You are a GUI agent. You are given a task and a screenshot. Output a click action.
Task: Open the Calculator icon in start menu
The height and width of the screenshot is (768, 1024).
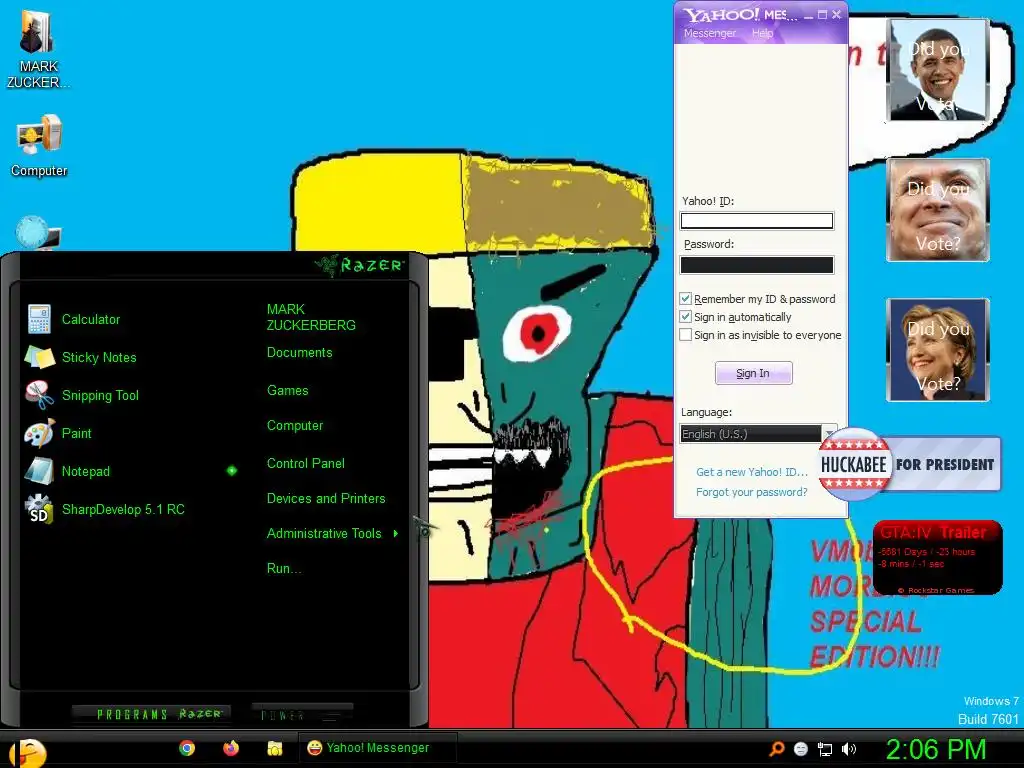[x=39, y=319]
